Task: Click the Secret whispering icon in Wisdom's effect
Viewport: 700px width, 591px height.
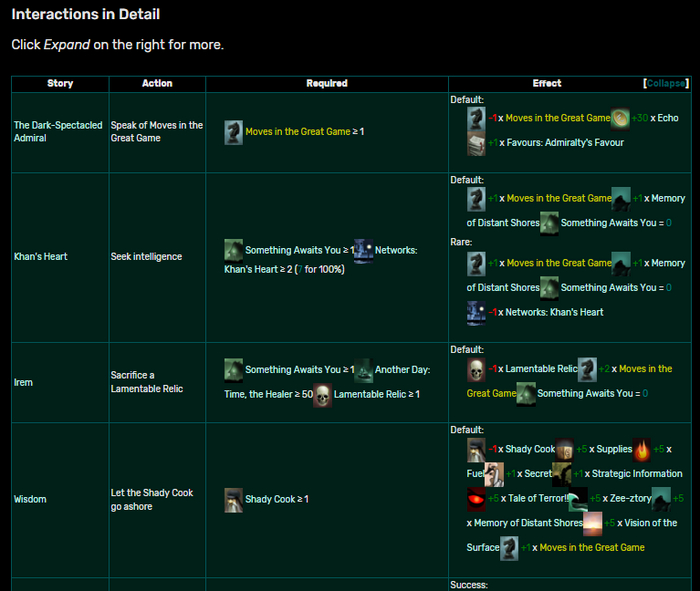Action: [494, 474]
